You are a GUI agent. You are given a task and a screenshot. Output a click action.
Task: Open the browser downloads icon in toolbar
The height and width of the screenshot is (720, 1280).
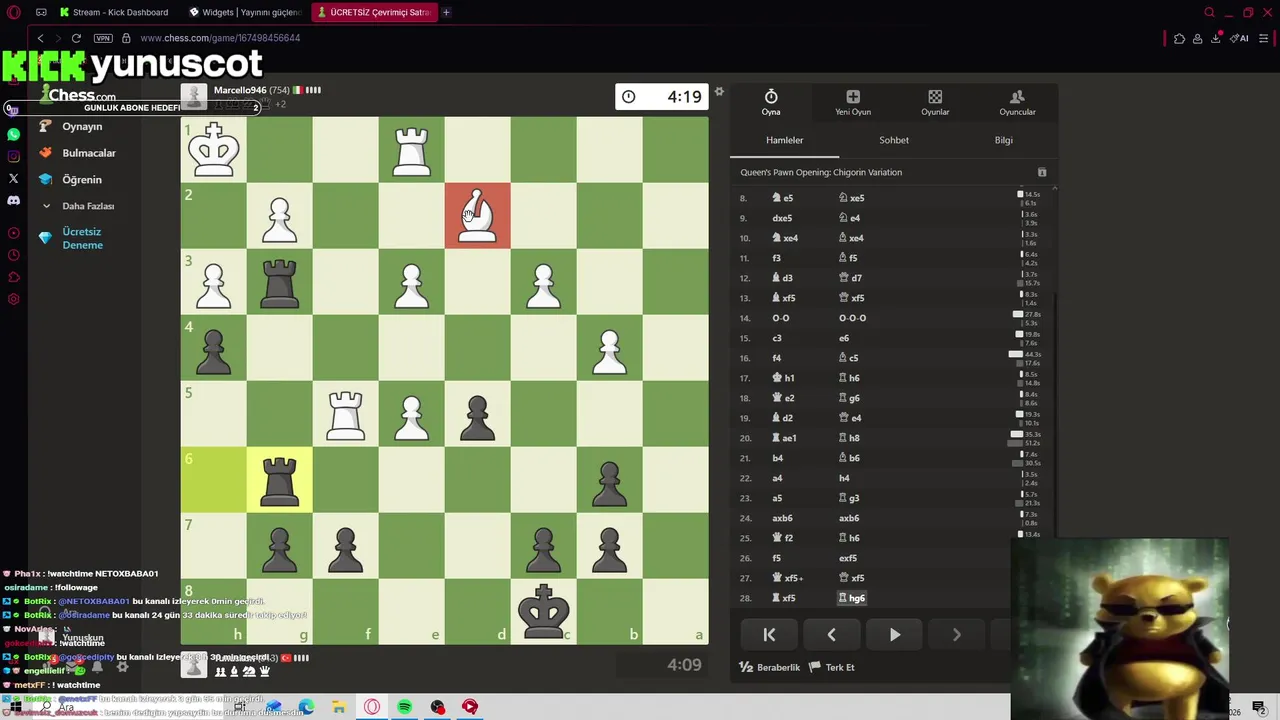click(x=1216, y=38)
